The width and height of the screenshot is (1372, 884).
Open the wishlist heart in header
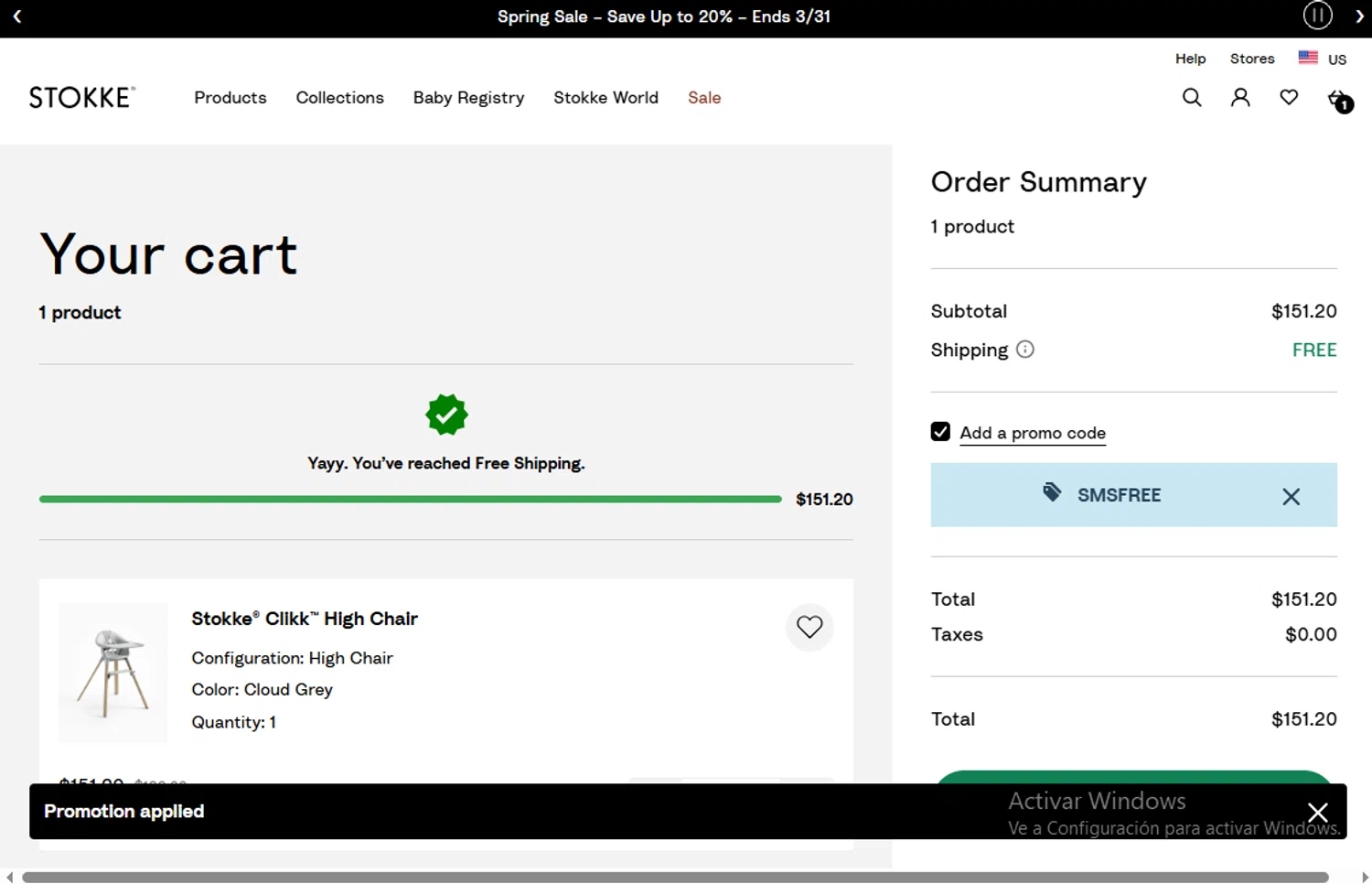1289,97
